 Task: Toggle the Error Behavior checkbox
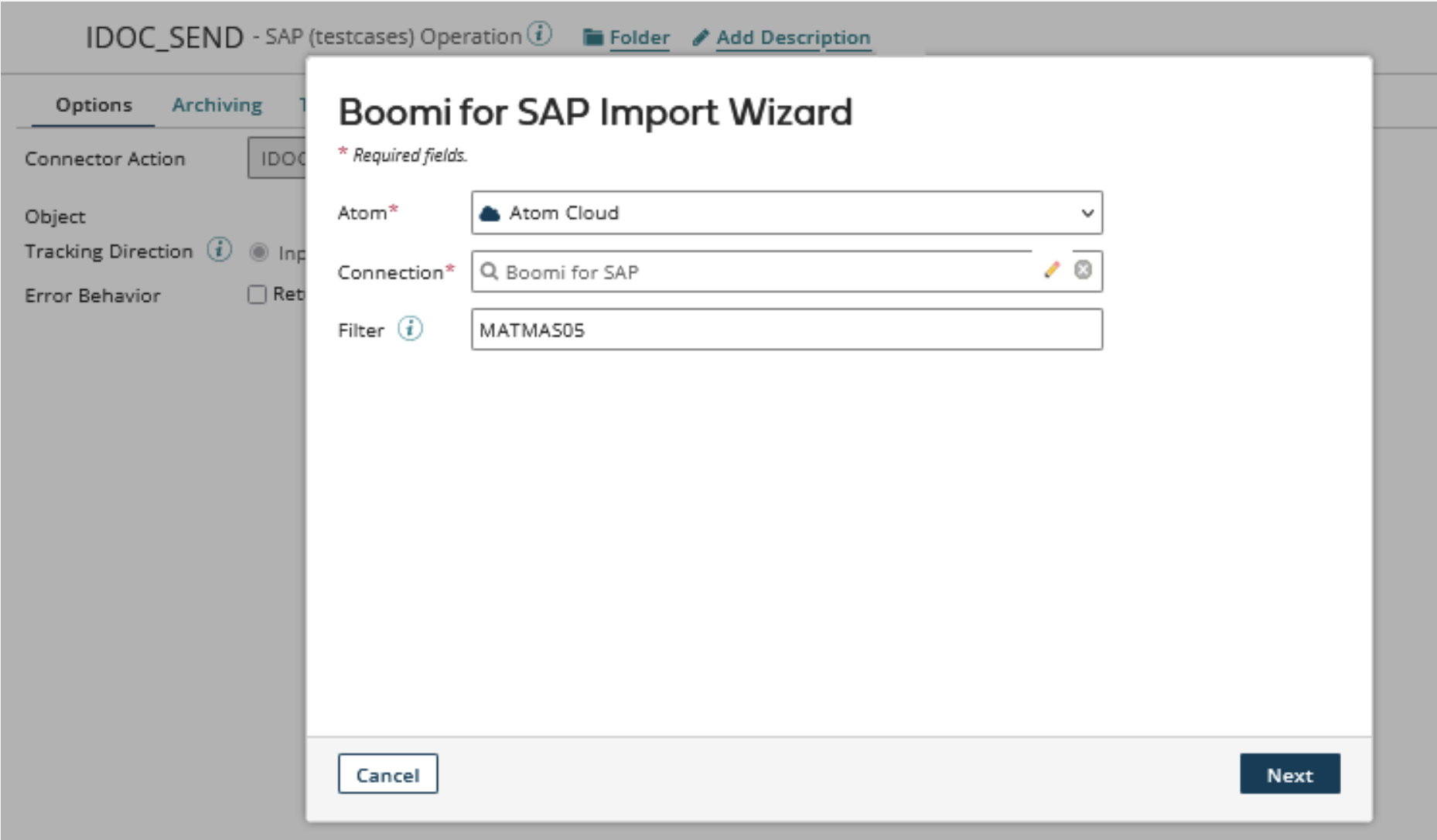257,295
